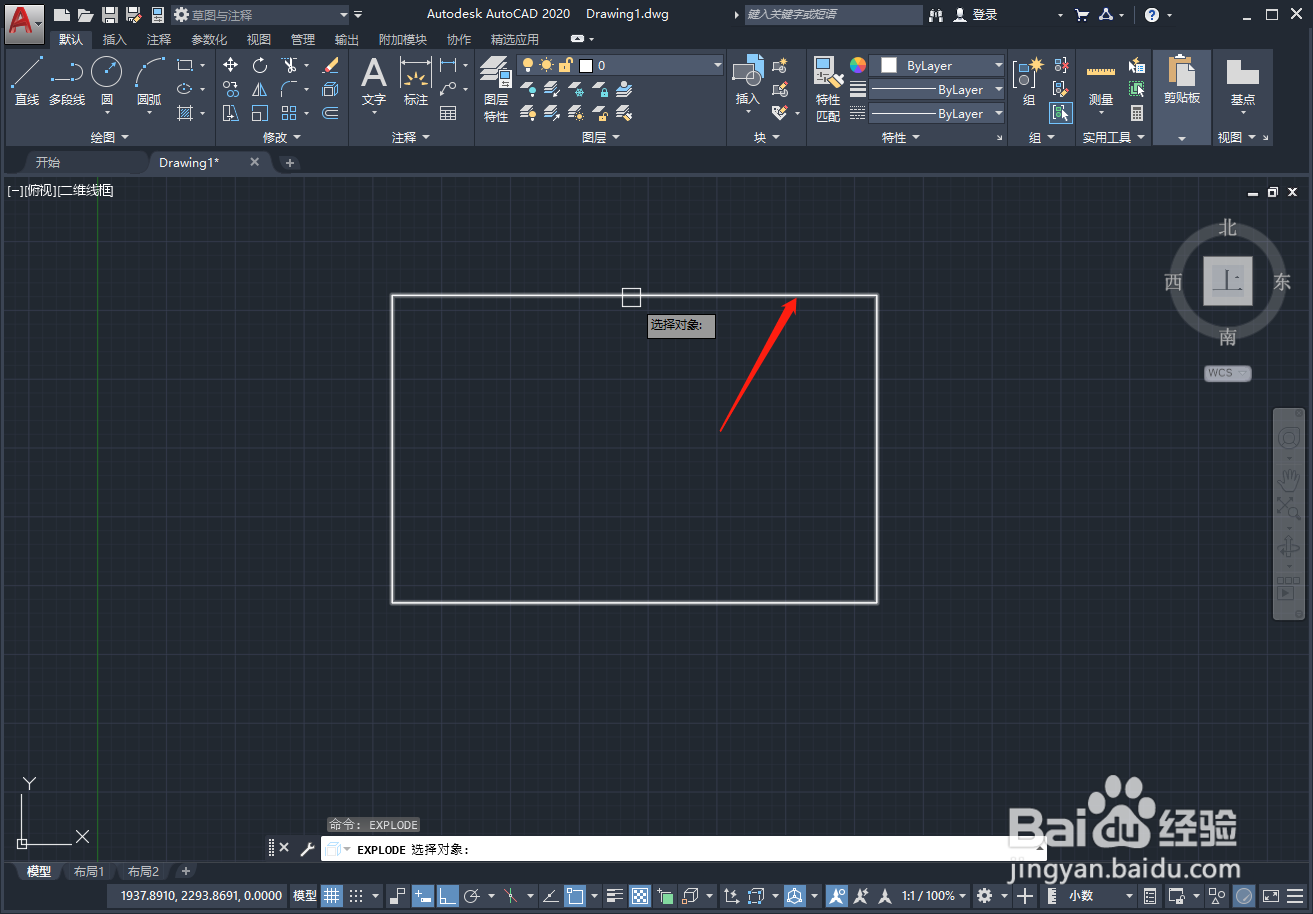This screenshot has height=914, width=1313.
Task: Toggle dynamic input in status bar
Action: tap(422, 896)
